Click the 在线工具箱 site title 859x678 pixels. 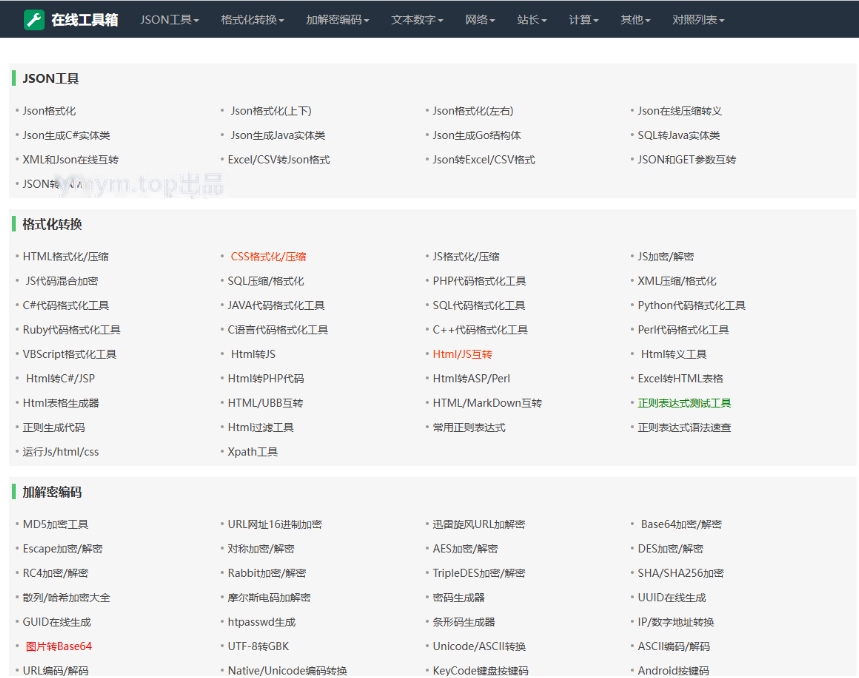click(85, 20)
